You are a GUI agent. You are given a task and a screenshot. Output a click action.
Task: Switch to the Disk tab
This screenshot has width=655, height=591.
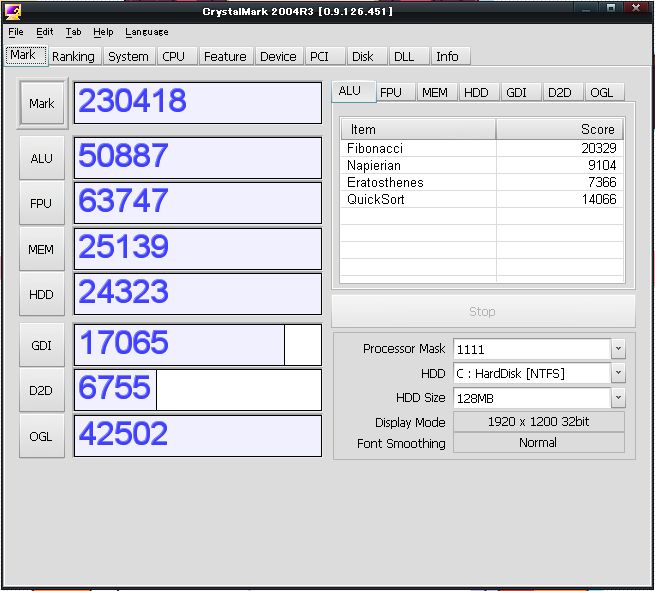[366, 56]
